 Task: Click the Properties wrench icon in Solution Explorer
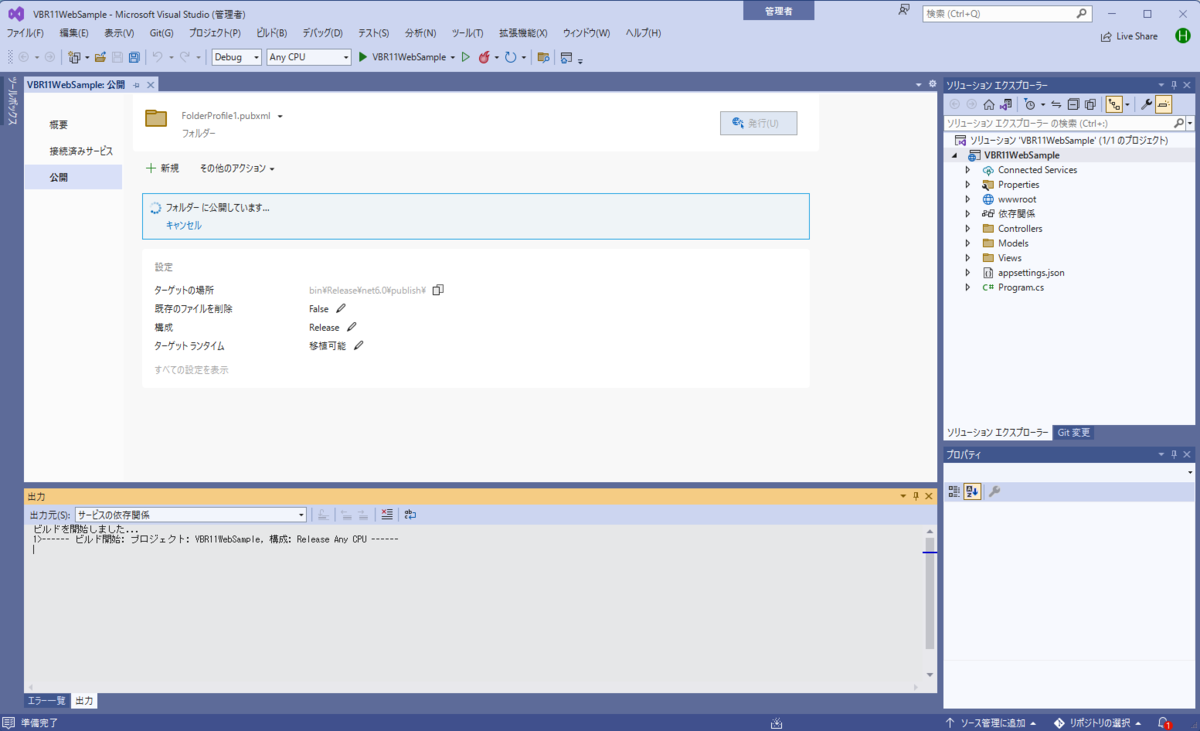pyautogui.click(x=1148, y=104)
